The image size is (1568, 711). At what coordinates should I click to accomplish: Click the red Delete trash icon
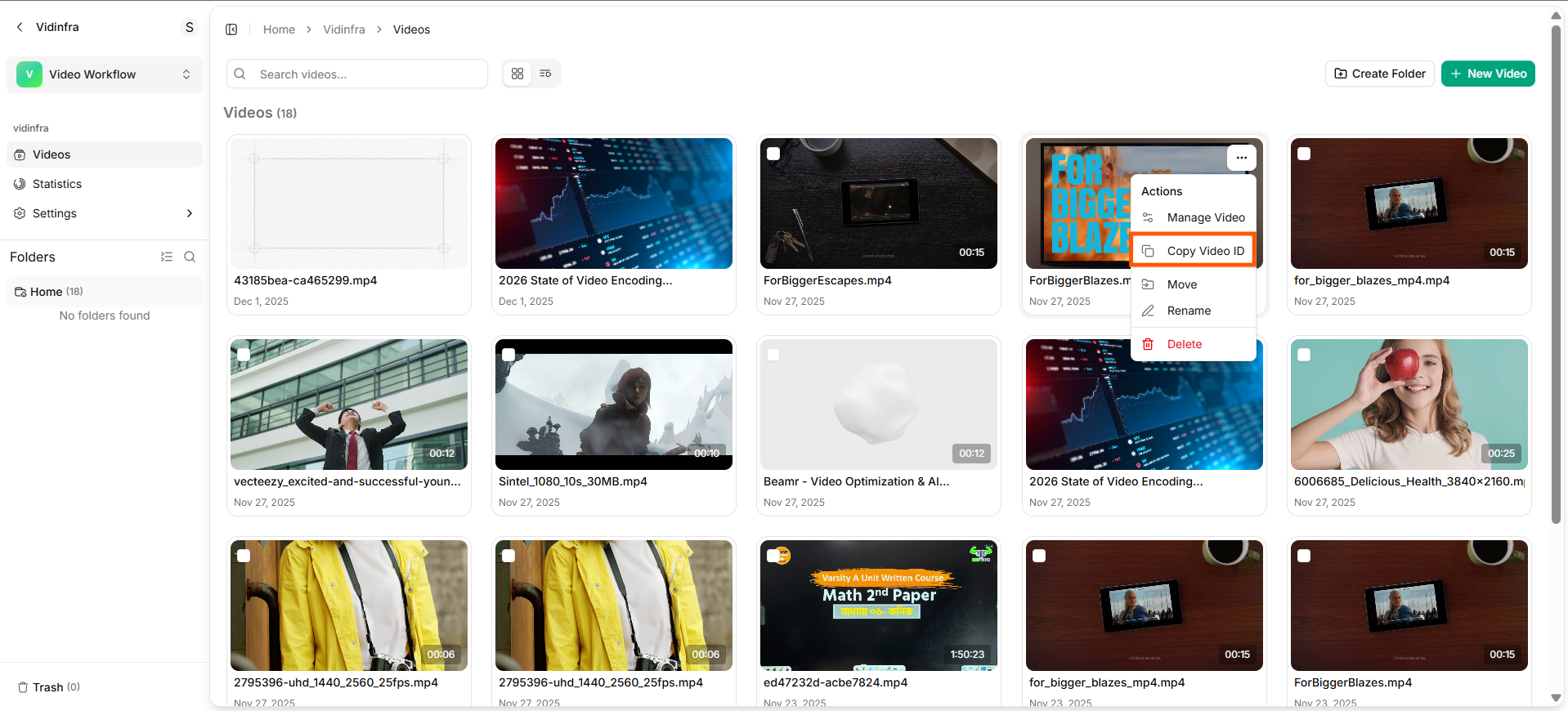[1148, 344]
